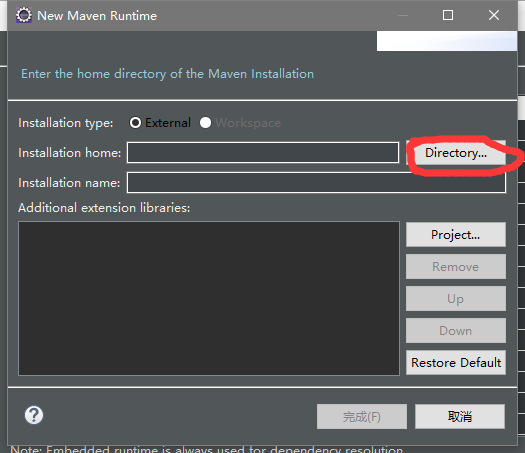Click the 'Additional extension libraries:' label
The height and width of the screenshot is (453, 525).
(x=104, y=208)
